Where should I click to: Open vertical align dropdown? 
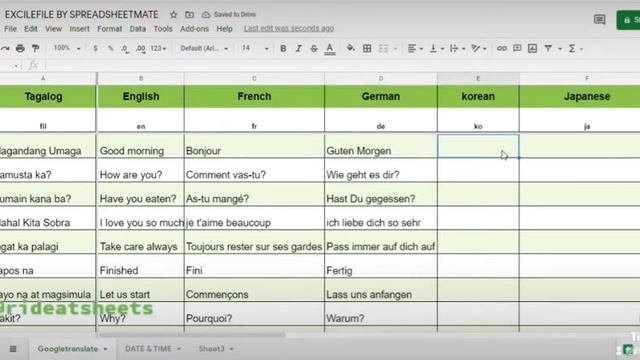click(x=436, y=49)
